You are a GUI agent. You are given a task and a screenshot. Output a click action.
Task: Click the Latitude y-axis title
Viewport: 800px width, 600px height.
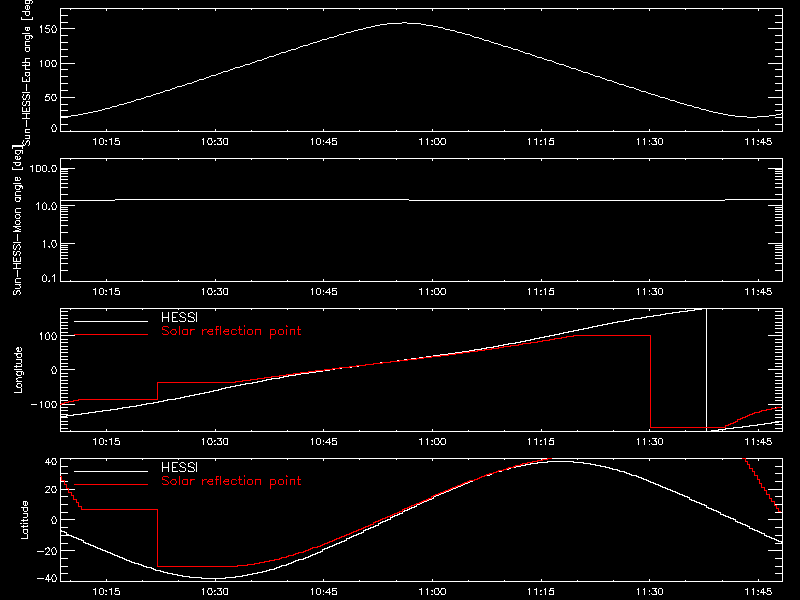point(24,519)
